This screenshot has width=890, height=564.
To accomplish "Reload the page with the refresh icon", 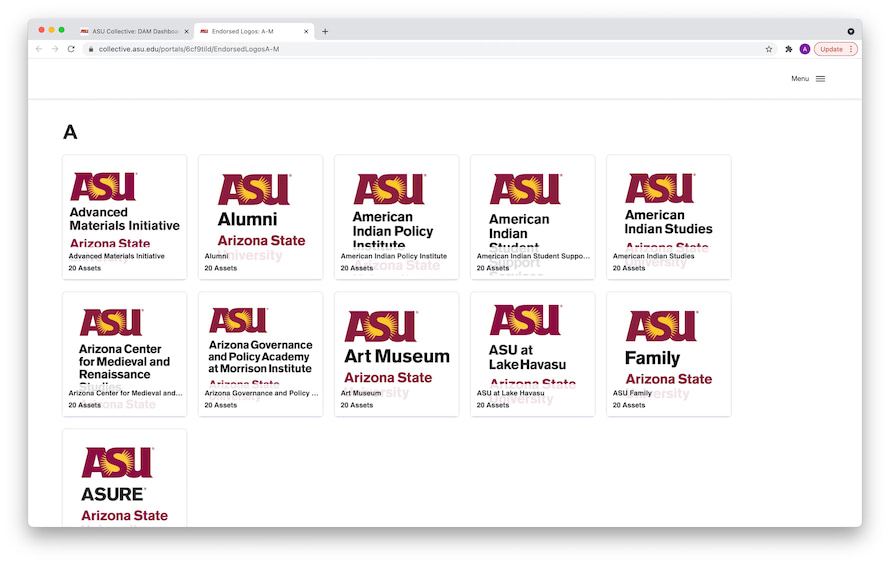I will [x=71, y=49].
